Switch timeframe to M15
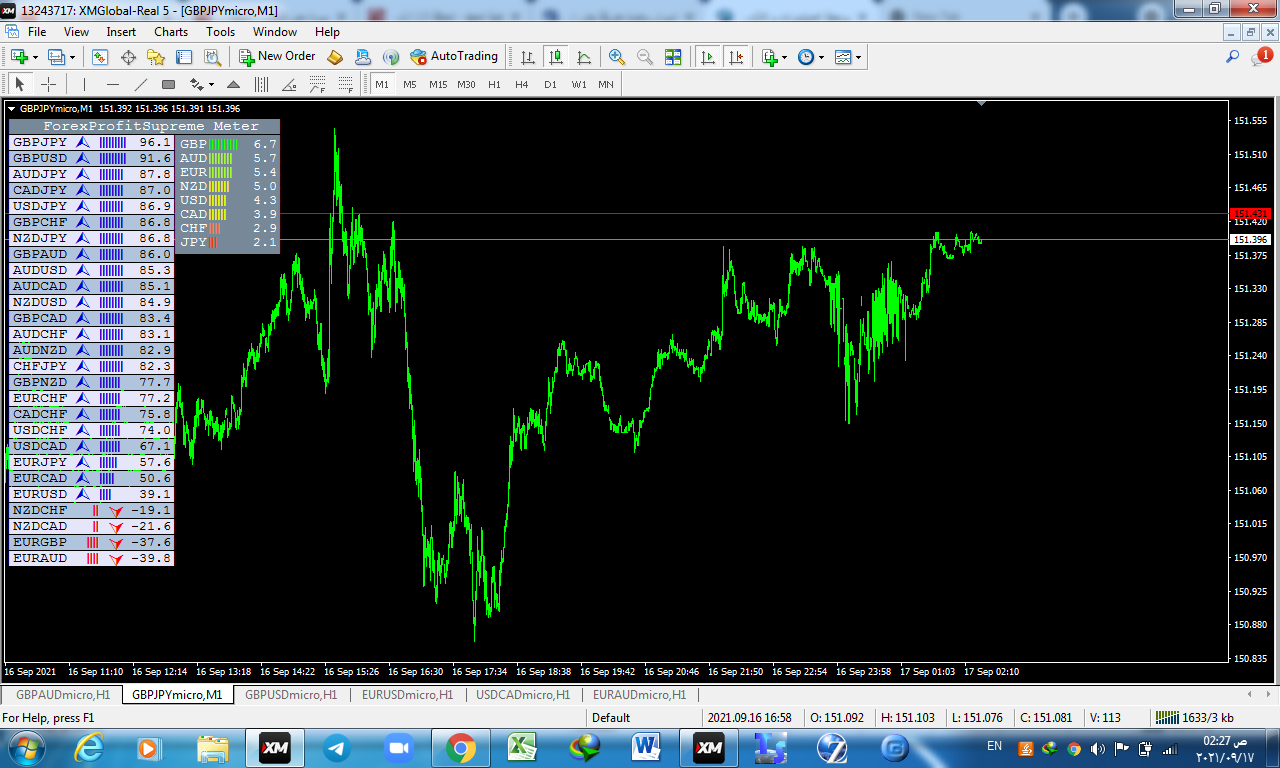Screen dimensions: 1280x768 (438, 84)
